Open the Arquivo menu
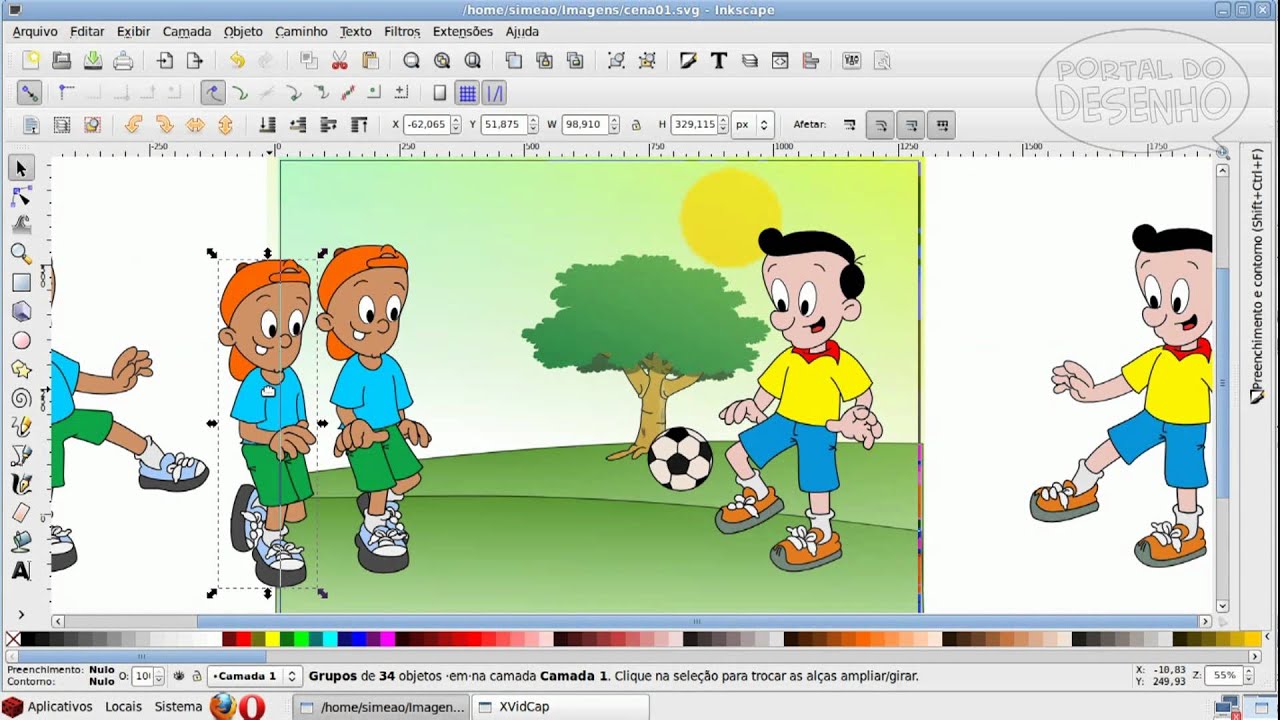The image size is (1280, 720). (x=35, y=31)
